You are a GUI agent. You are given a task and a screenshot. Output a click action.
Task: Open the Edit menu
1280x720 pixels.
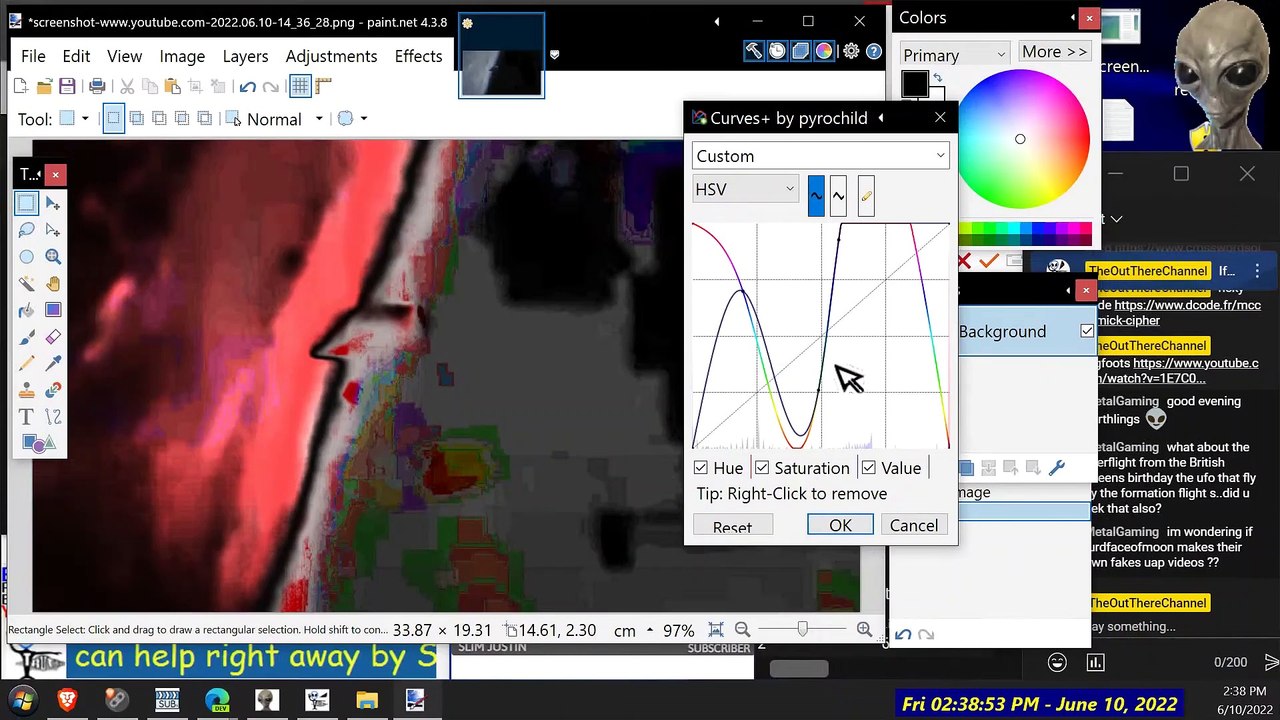pos(76,56)
